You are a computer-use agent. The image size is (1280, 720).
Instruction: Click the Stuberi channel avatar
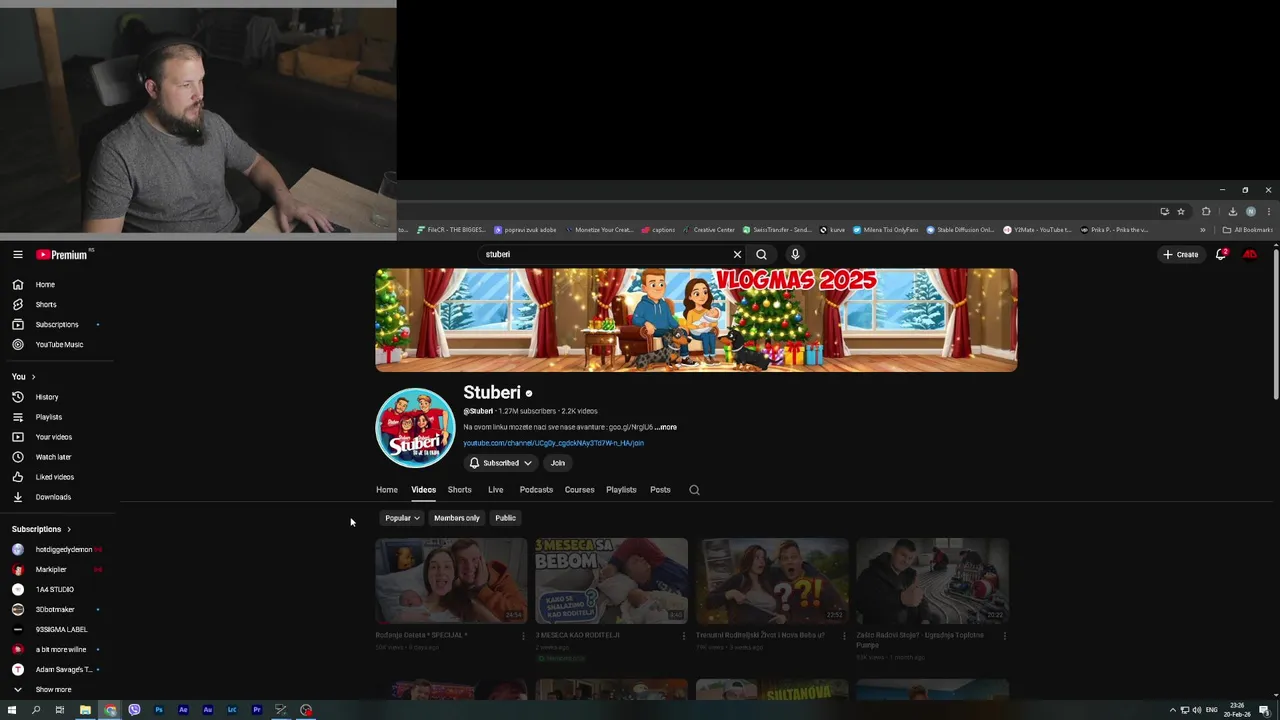coord(415,428)
